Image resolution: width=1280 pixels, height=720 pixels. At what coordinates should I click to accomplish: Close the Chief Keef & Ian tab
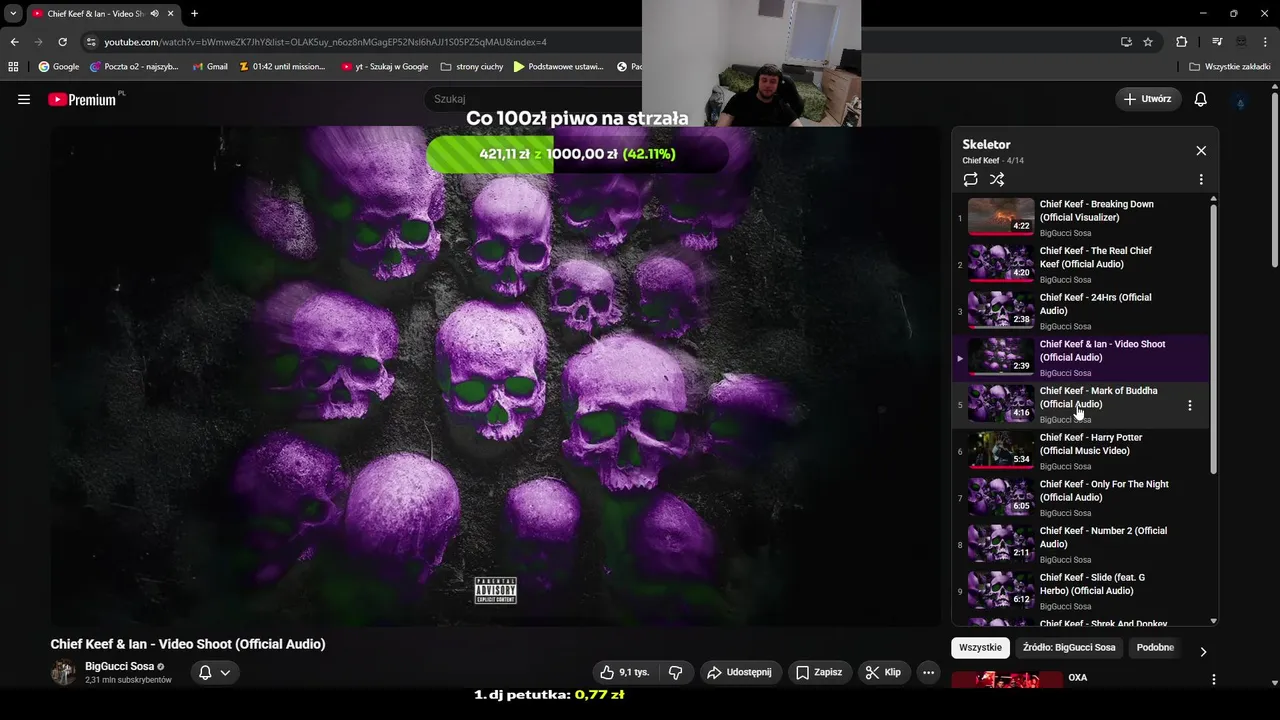pyautogui.click(x=172, y=13)
